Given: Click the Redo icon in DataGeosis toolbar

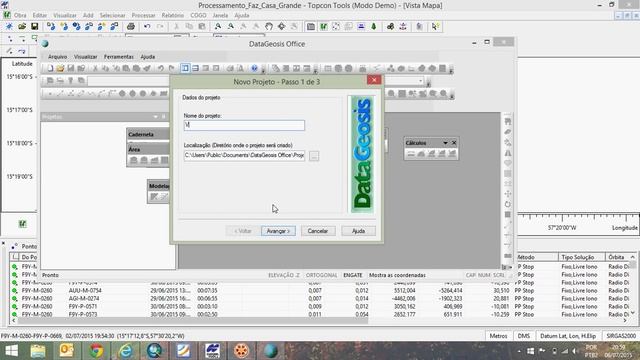Looking at the screenshot, I should click(171, 68).
